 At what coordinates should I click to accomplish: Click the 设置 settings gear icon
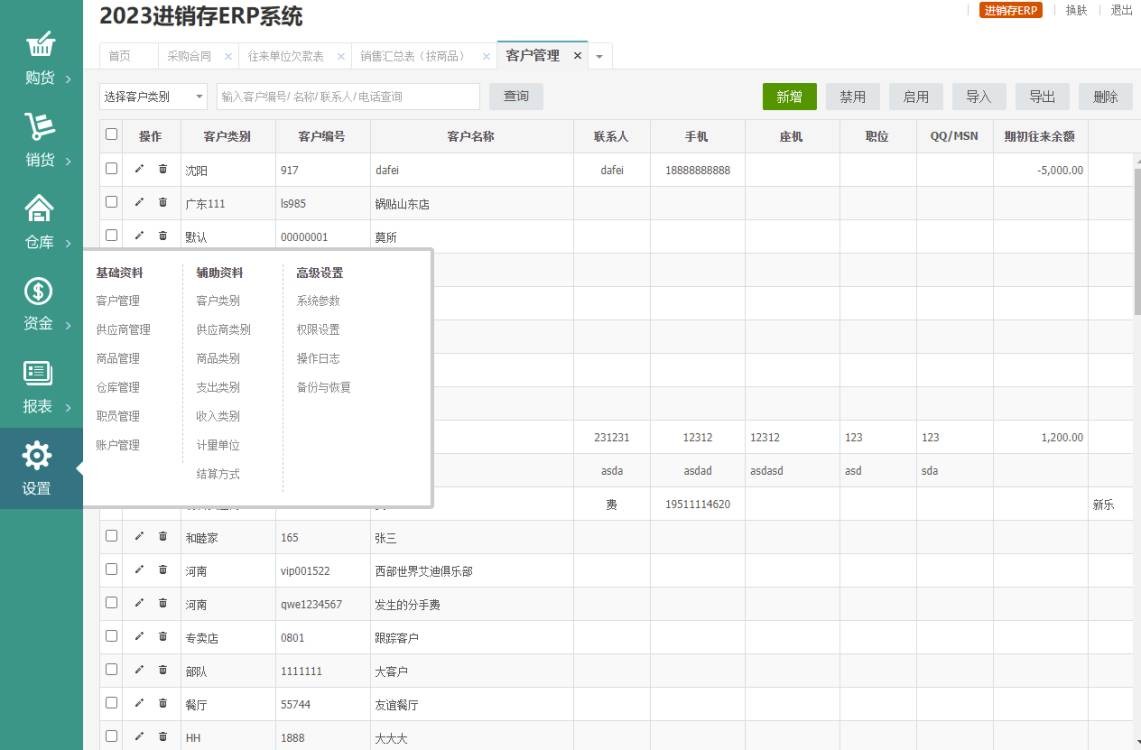pyautogui.click(x=38, y=456)
